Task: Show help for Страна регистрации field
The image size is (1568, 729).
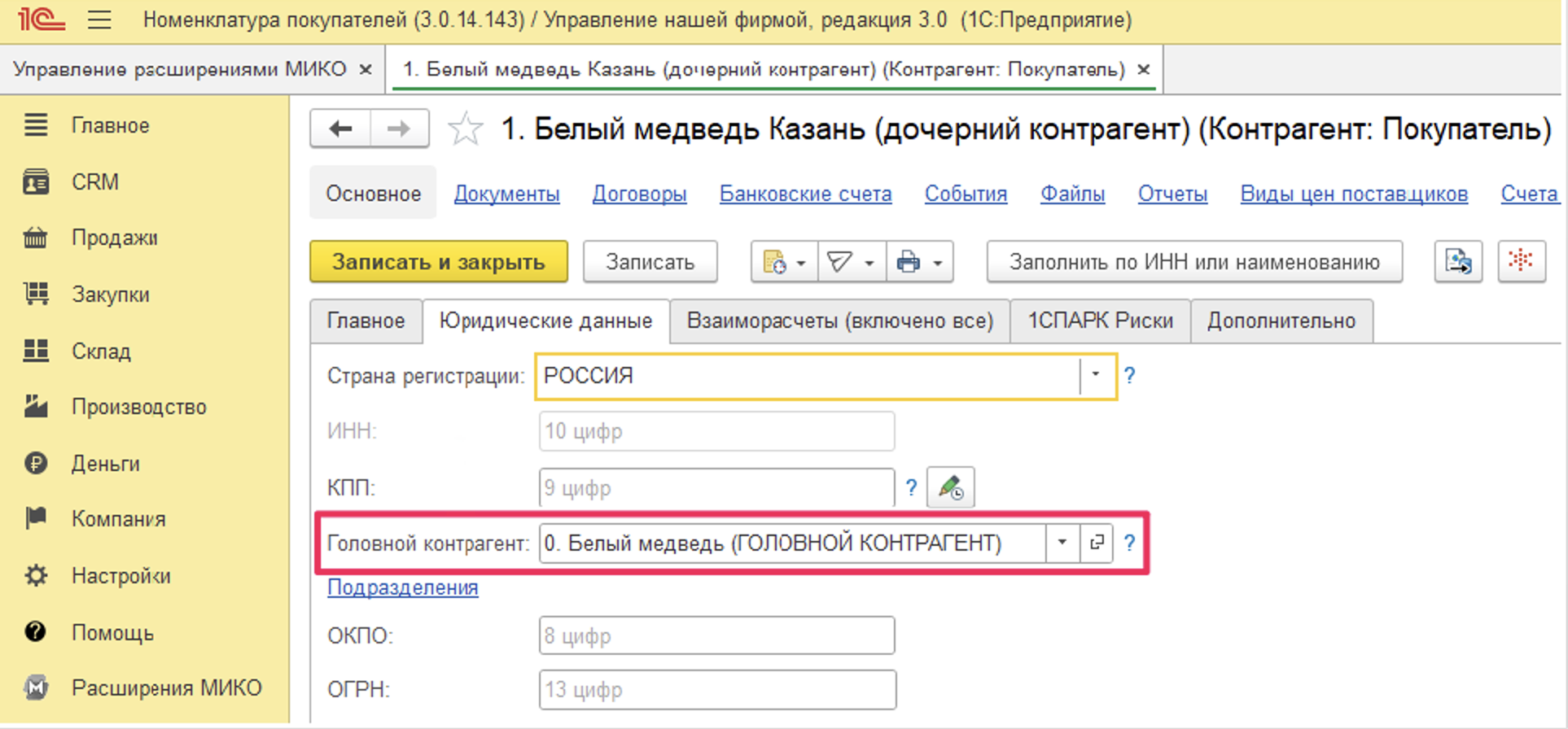Action: pos(1129,375)
